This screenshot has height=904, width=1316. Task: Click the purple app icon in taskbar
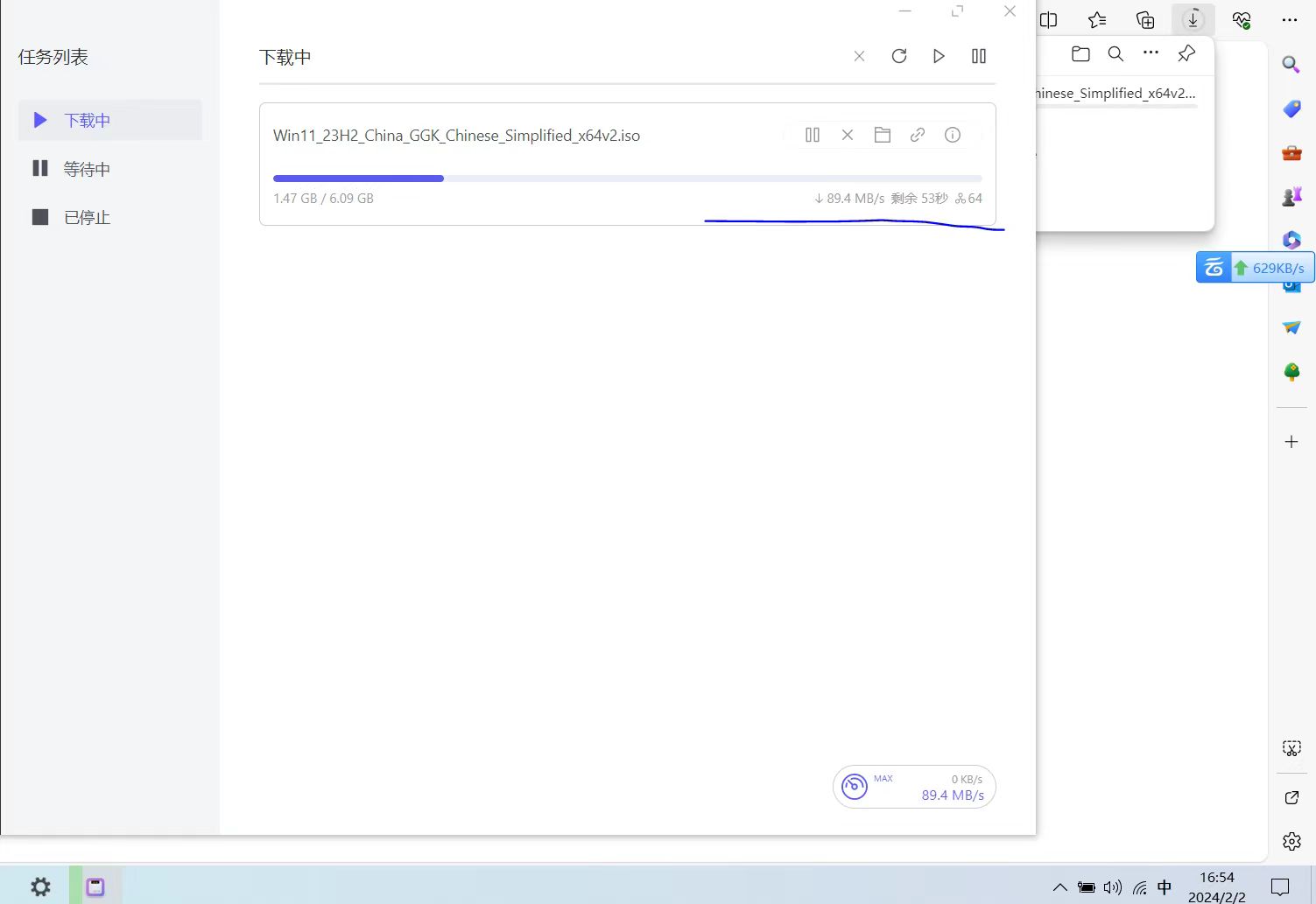(x=95, y=886)
